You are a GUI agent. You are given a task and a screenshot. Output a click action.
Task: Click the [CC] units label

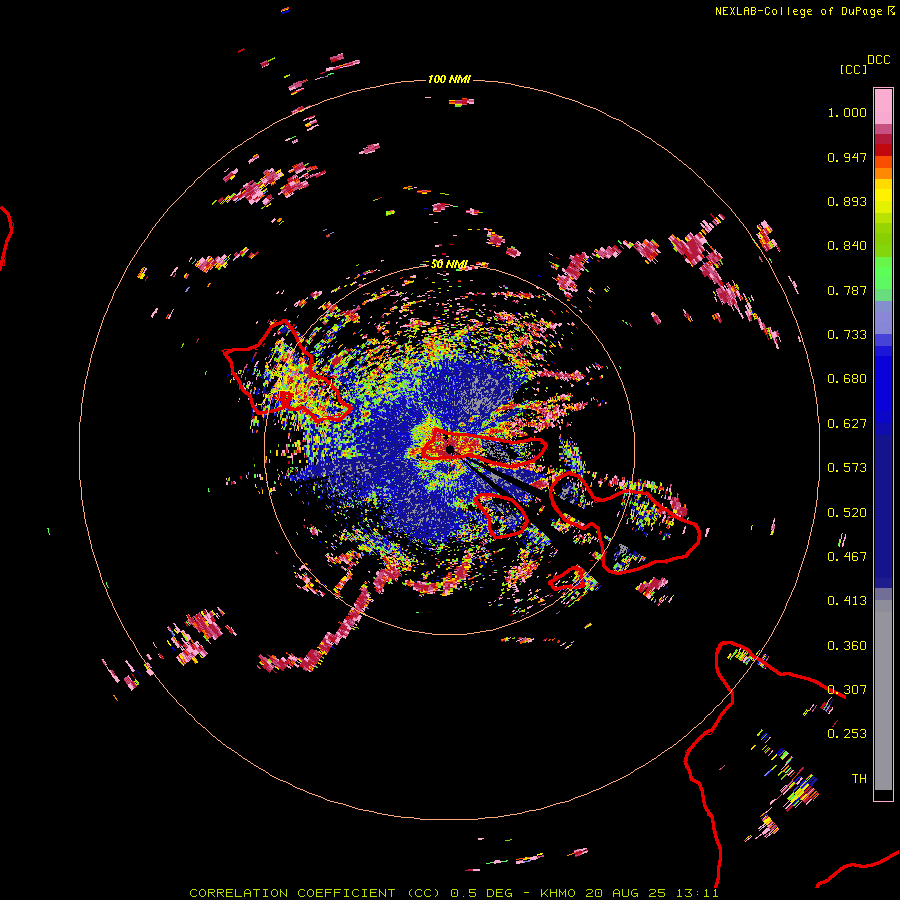click(x=853, y=69)
